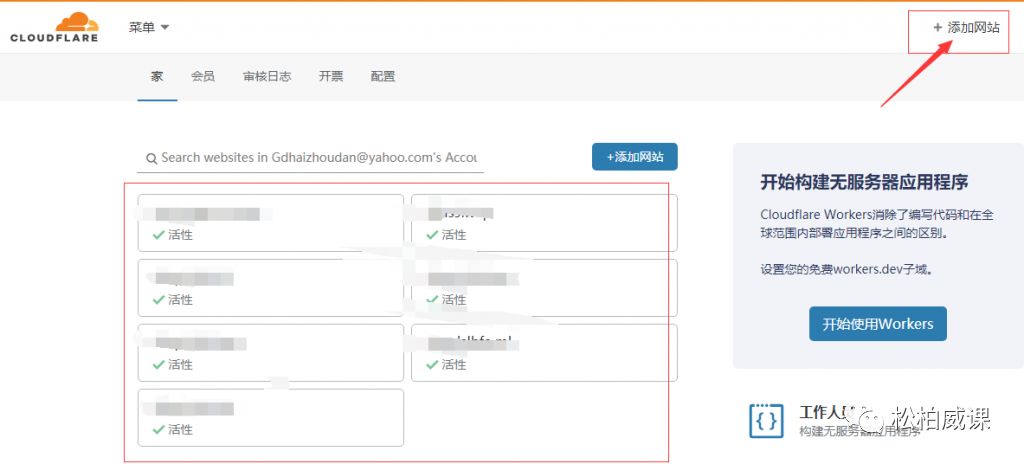This screenshot has width=1024, height=464.
Task: Open the first website card in list
Action: (270, 223)
